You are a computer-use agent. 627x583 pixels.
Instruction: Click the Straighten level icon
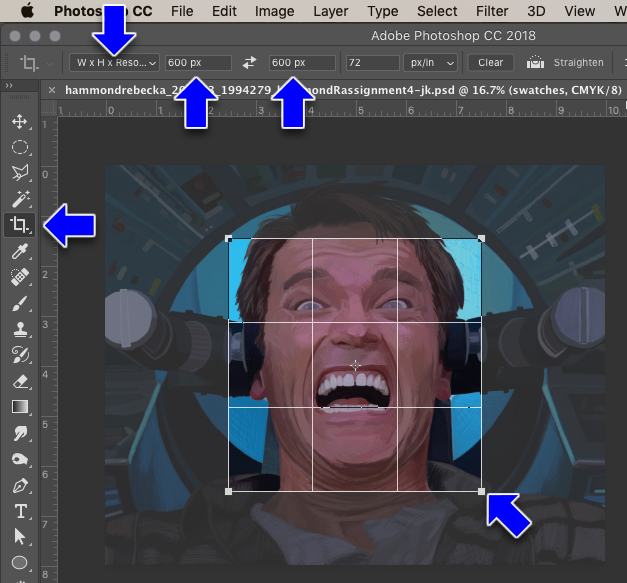pos(535,62)
